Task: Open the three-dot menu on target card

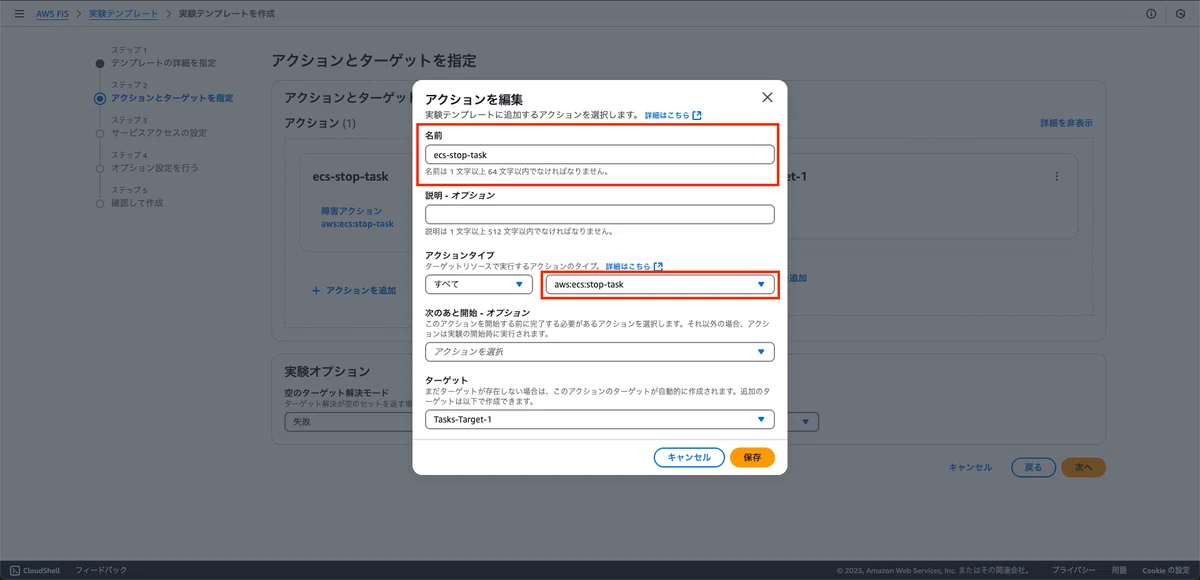Action: point(1057,176)
